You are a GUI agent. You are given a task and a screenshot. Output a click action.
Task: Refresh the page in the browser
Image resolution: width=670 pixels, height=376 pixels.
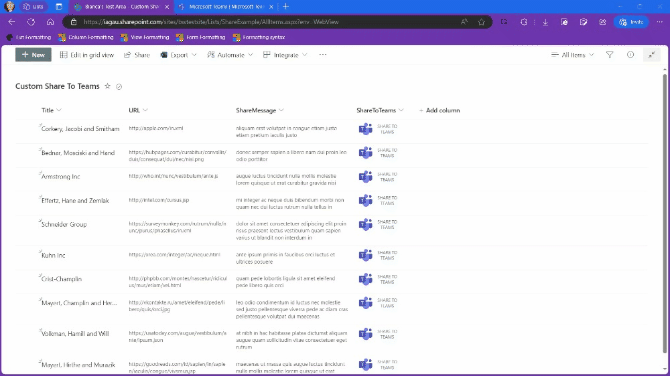(31, 22)
